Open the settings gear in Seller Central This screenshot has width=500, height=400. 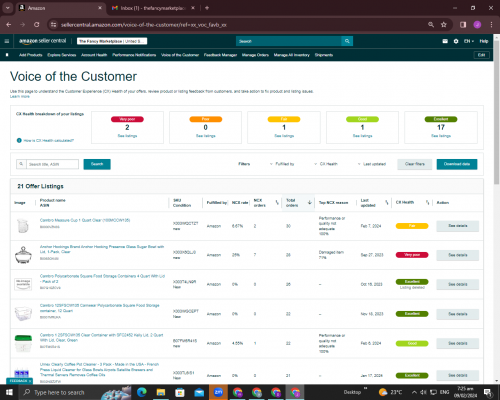pyautogui.click(x=456, y=41)
